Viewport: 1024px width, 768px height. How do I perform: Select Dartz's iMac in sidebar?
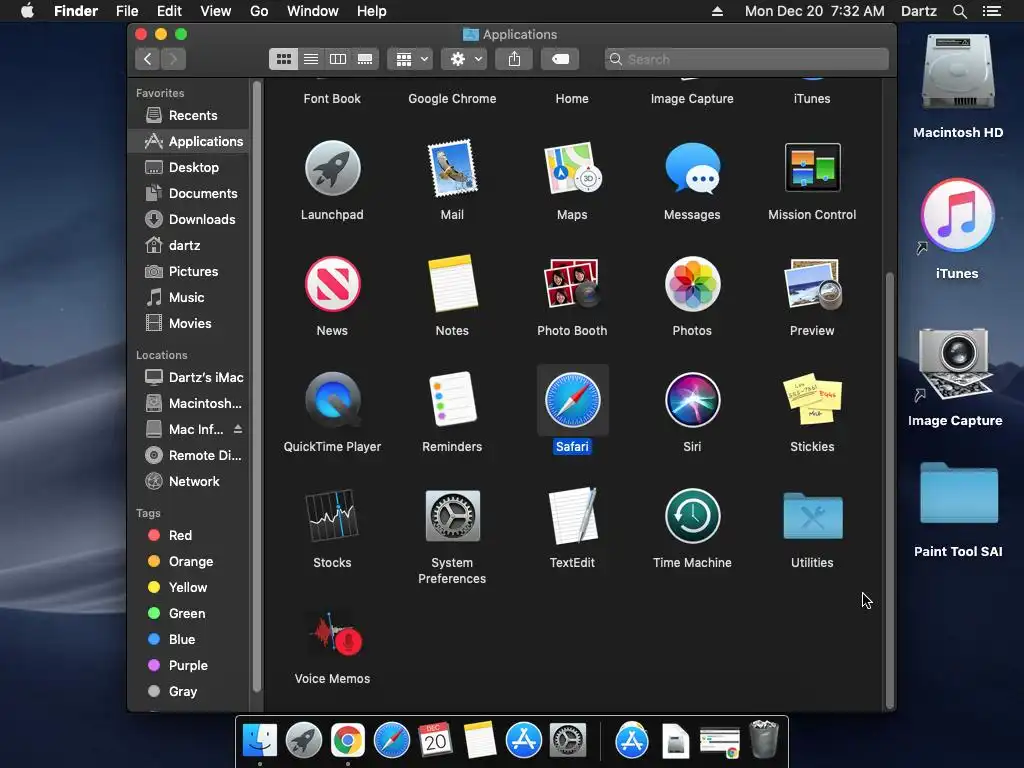click(189, 377)
